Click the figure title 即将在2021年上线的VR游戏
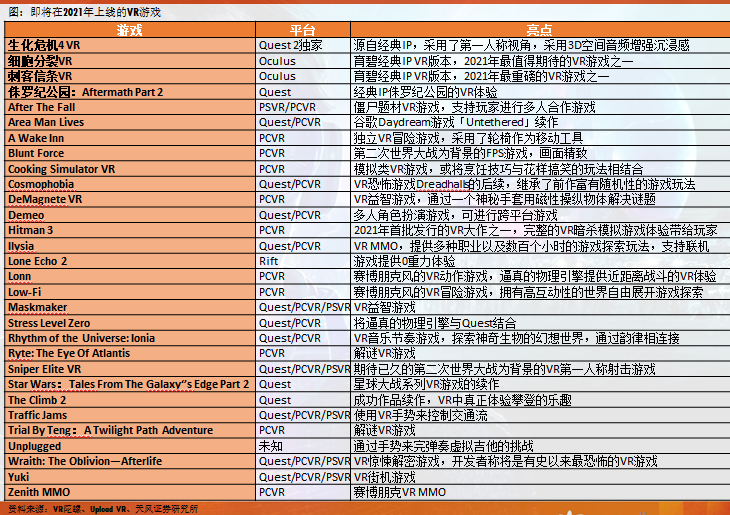Image resolution: width=730 pixels, height=515 pixels. 84,12
